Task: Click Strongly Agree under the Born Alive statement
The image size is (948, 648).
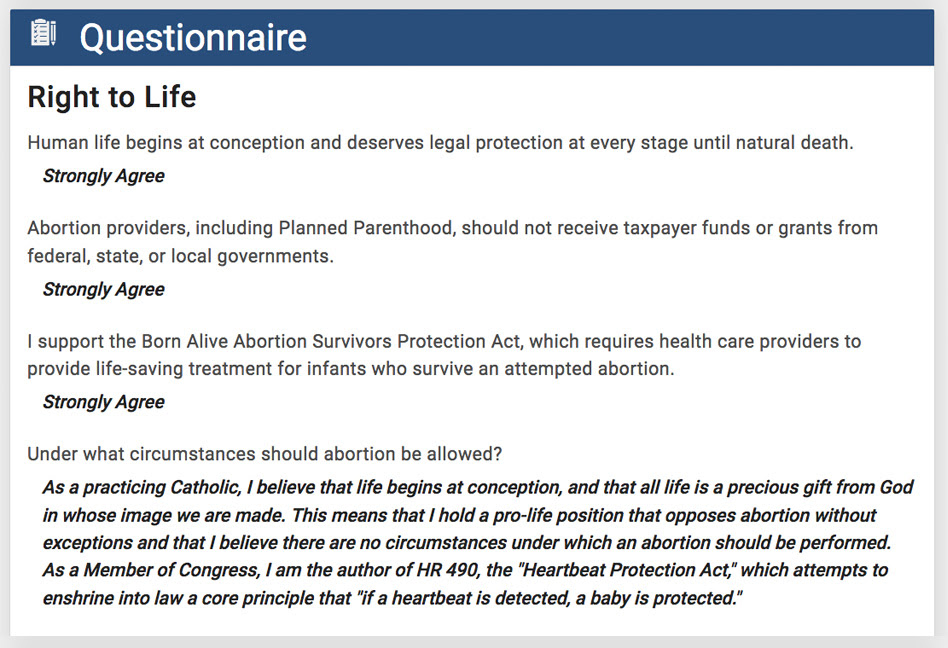Action: click(x=103, y=402)
